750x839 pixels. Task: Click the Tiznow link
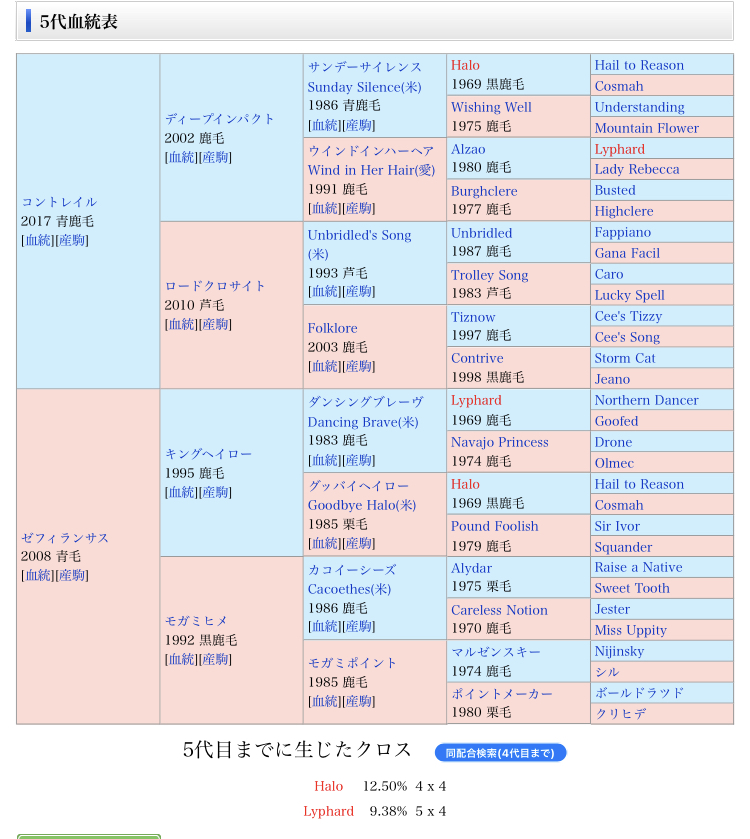click(x=473, y=317)
